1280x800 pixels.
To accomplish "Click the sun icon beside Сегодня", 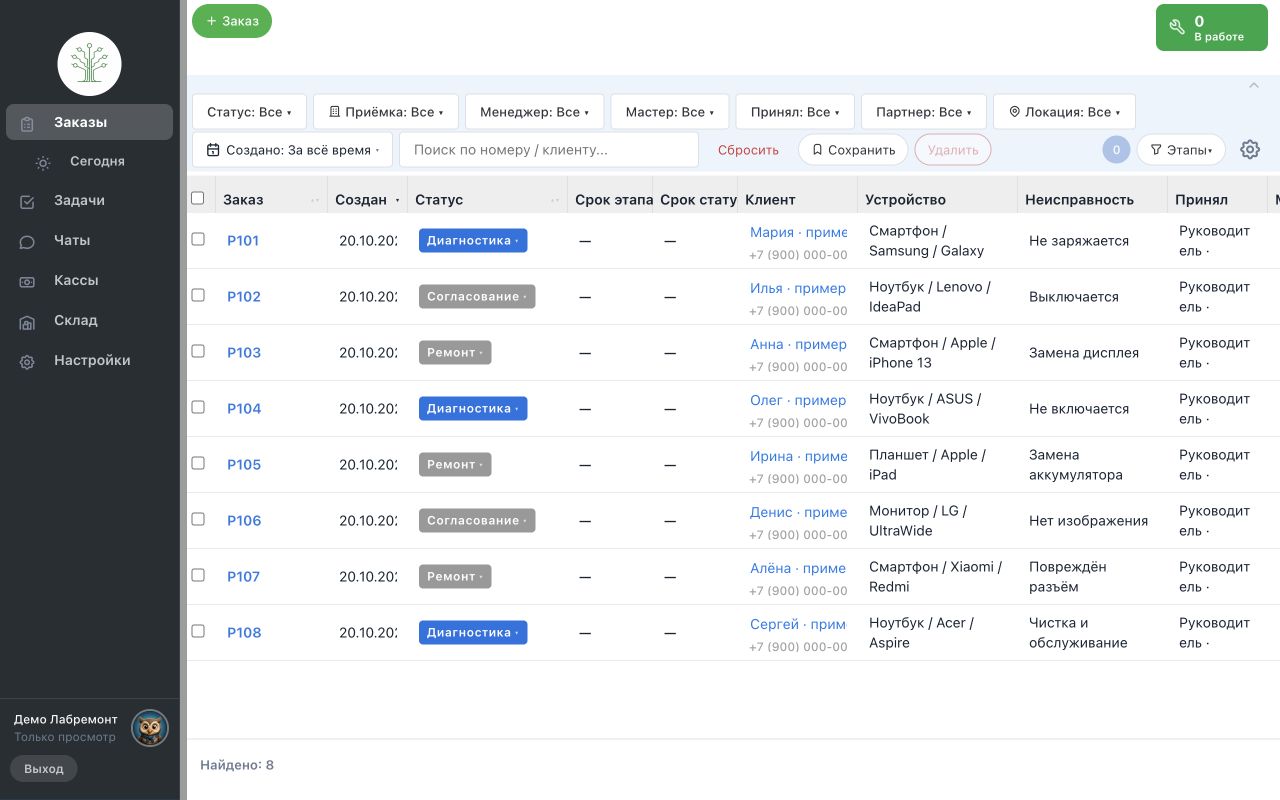I will (x=43, y=162).
